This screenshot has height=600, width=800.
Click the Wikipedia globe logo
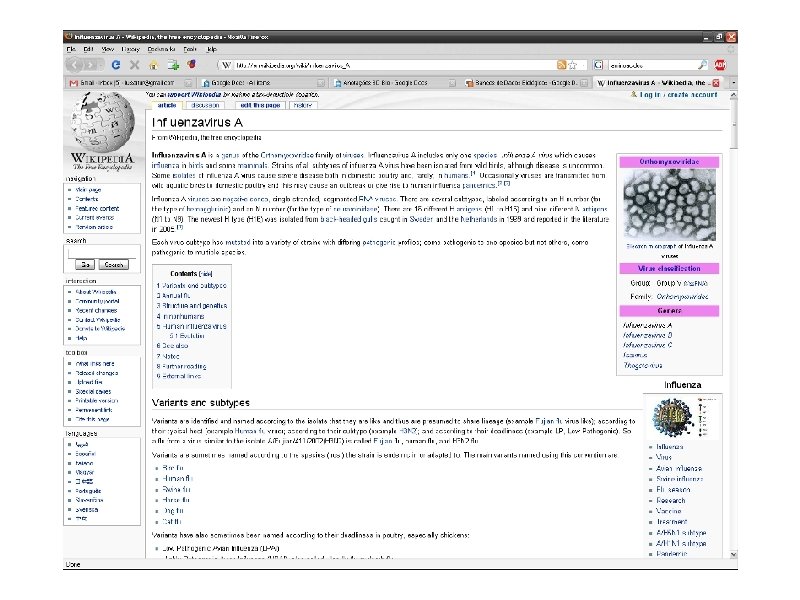pos(103,121)
